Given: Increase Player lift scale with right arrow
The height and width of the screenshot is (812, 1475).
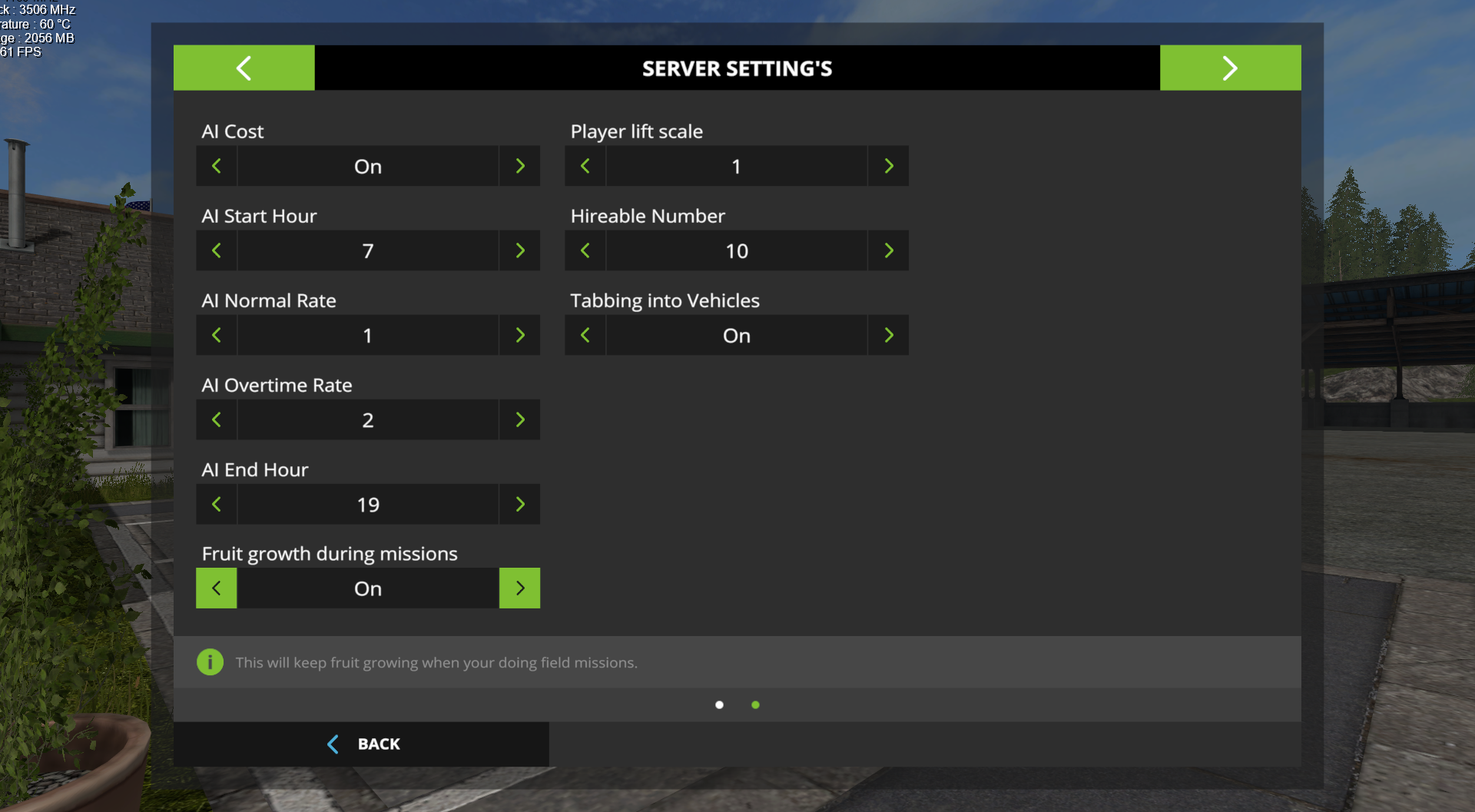Looking at the screenshot, I should click(889, 166).
